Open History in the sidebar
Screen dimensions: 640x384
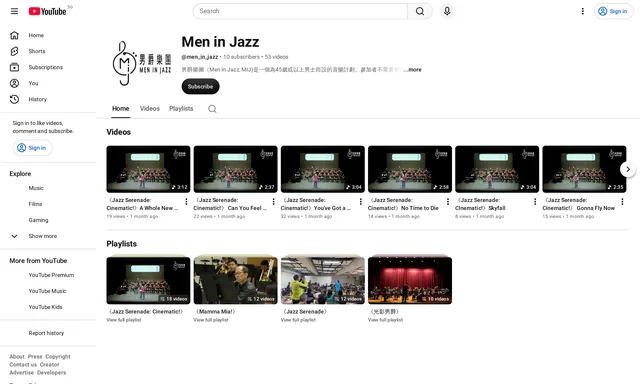[x=48, y=99]
